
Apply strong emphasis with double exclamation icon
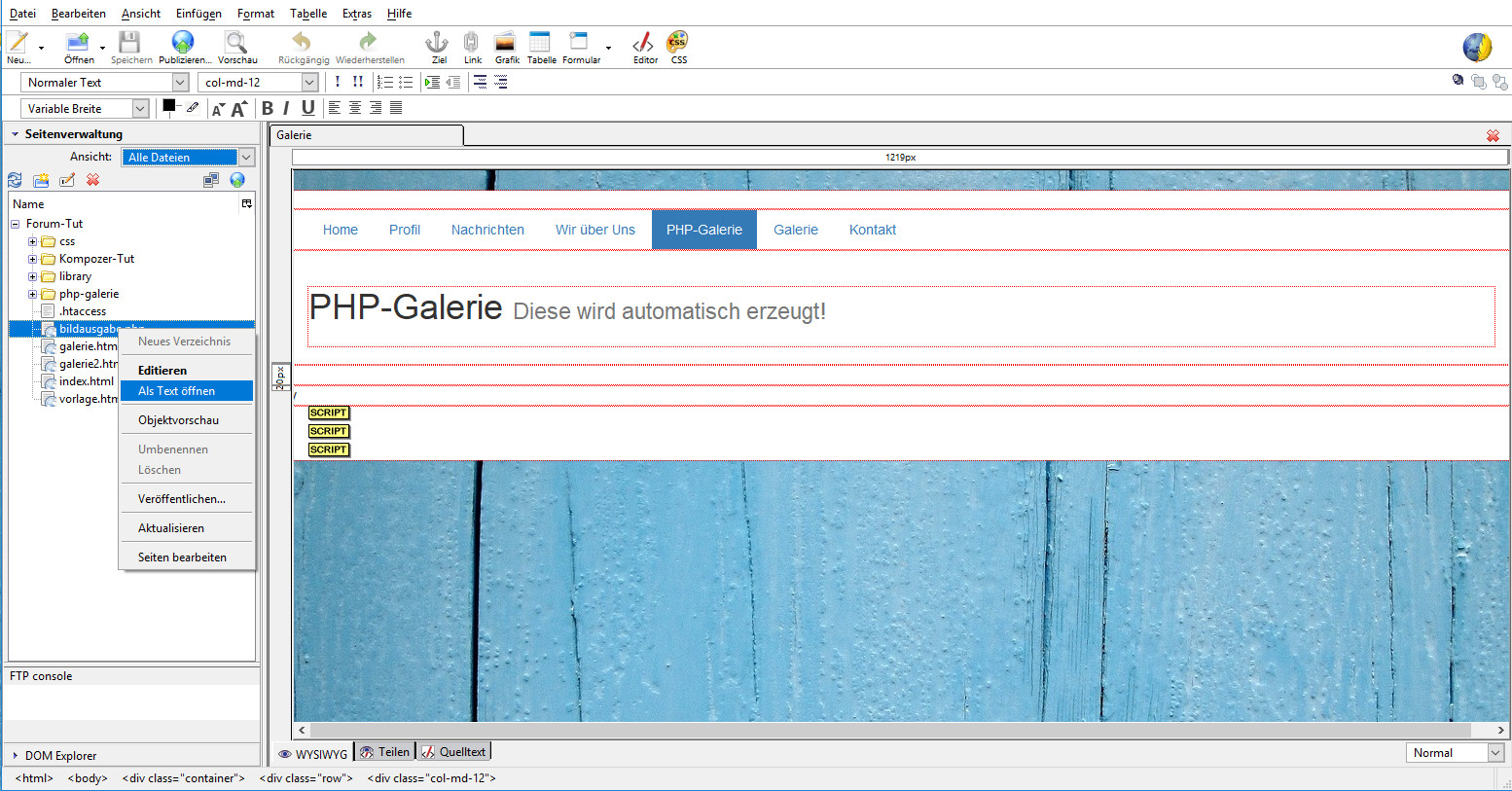(358, 82)
